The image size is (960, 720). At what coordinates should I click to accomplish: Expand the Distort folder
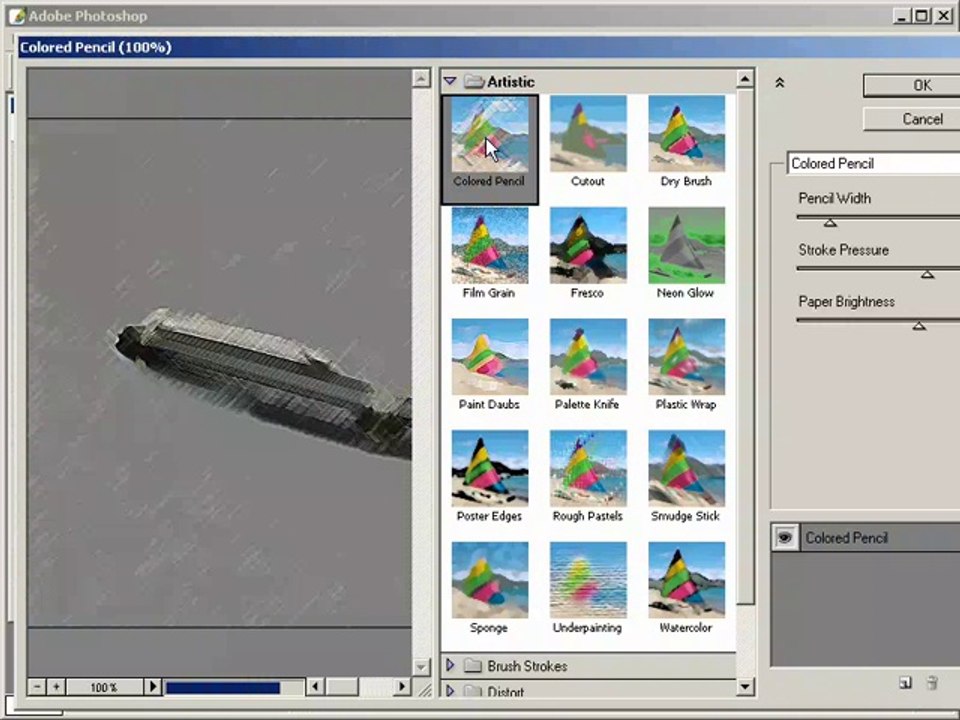451,691
